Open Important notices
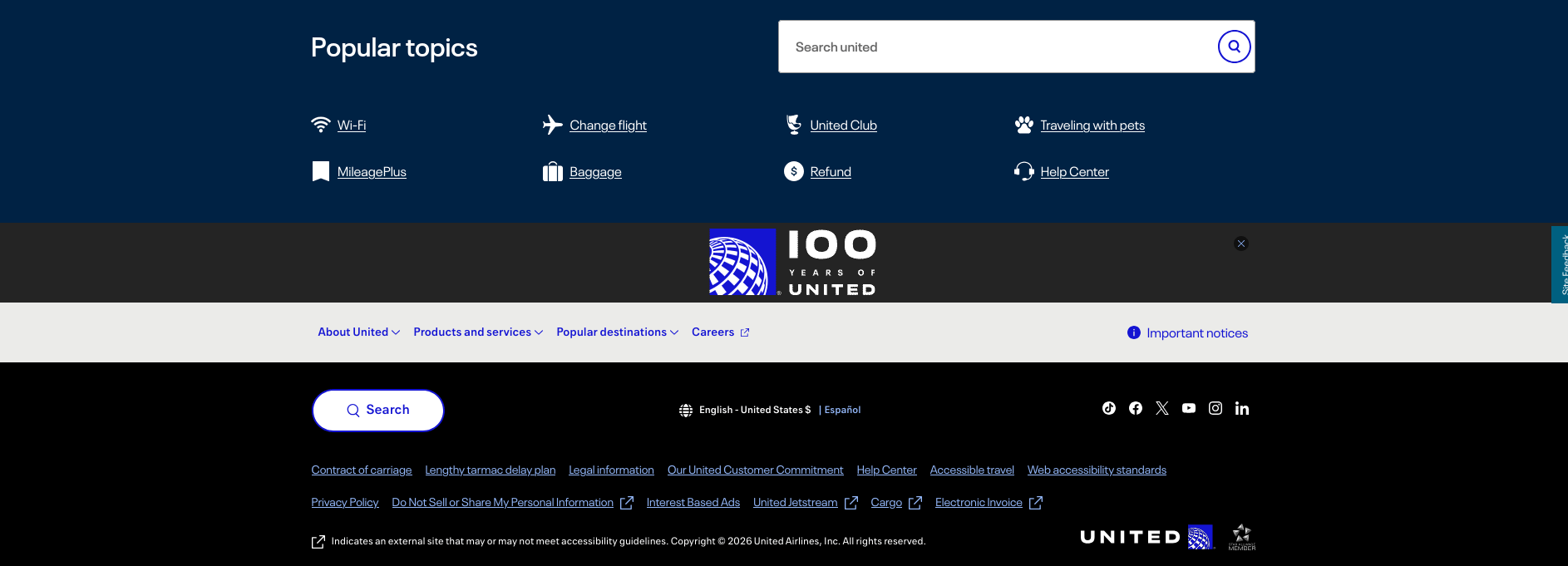 tap(1196, 333)
